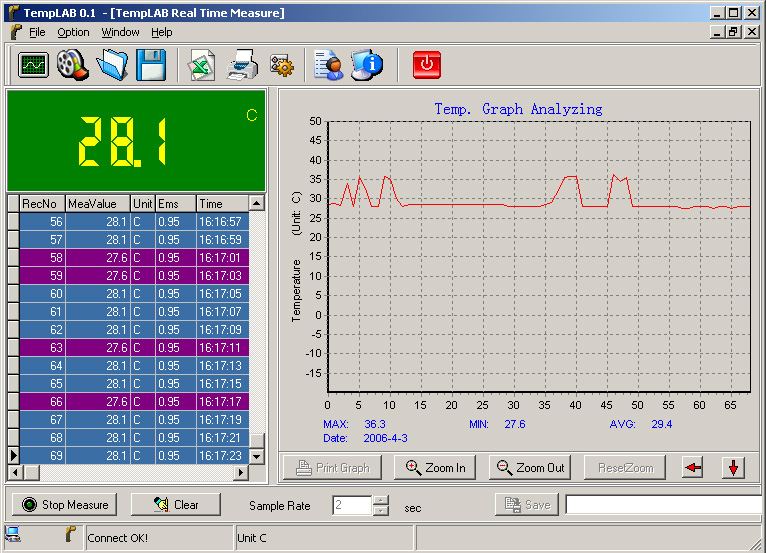
Task: Zoom In on the temperature graph
Action: [436, 468]
